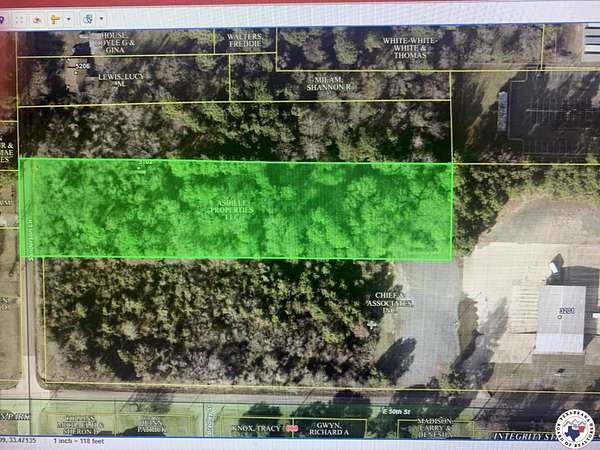Expand the dropdown arrow beside the measure tool

pyautogui.click(x=68, y=18)
